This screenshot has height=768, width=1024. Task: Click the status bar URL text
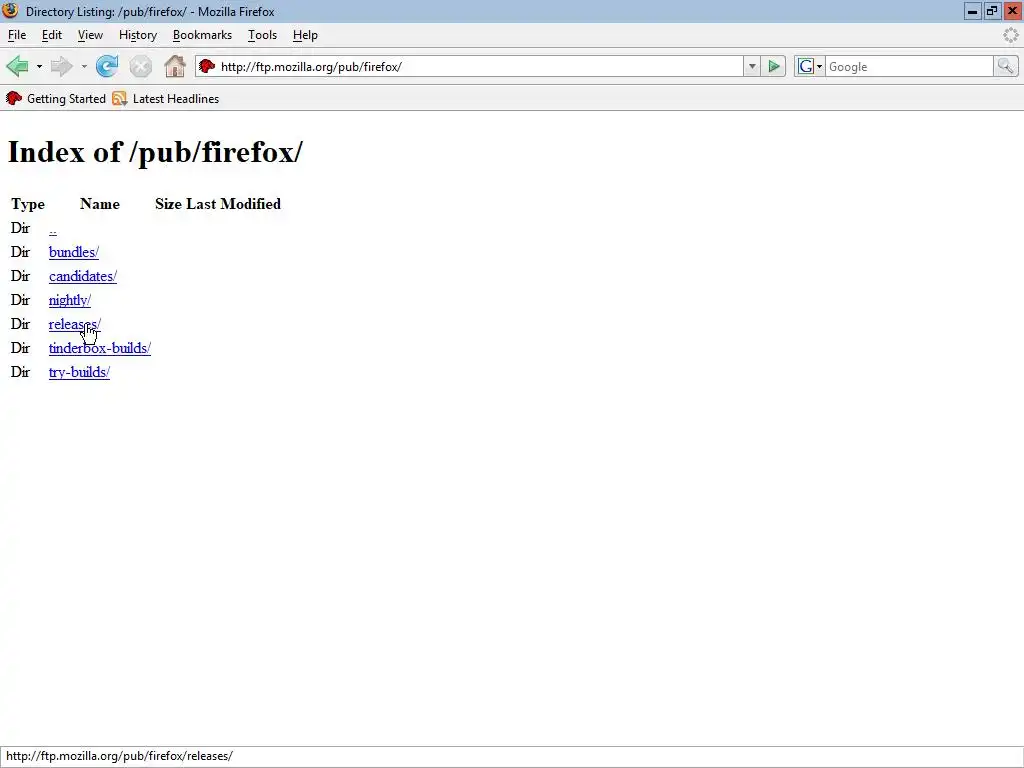pyautogui.click(x=120, y=756)
